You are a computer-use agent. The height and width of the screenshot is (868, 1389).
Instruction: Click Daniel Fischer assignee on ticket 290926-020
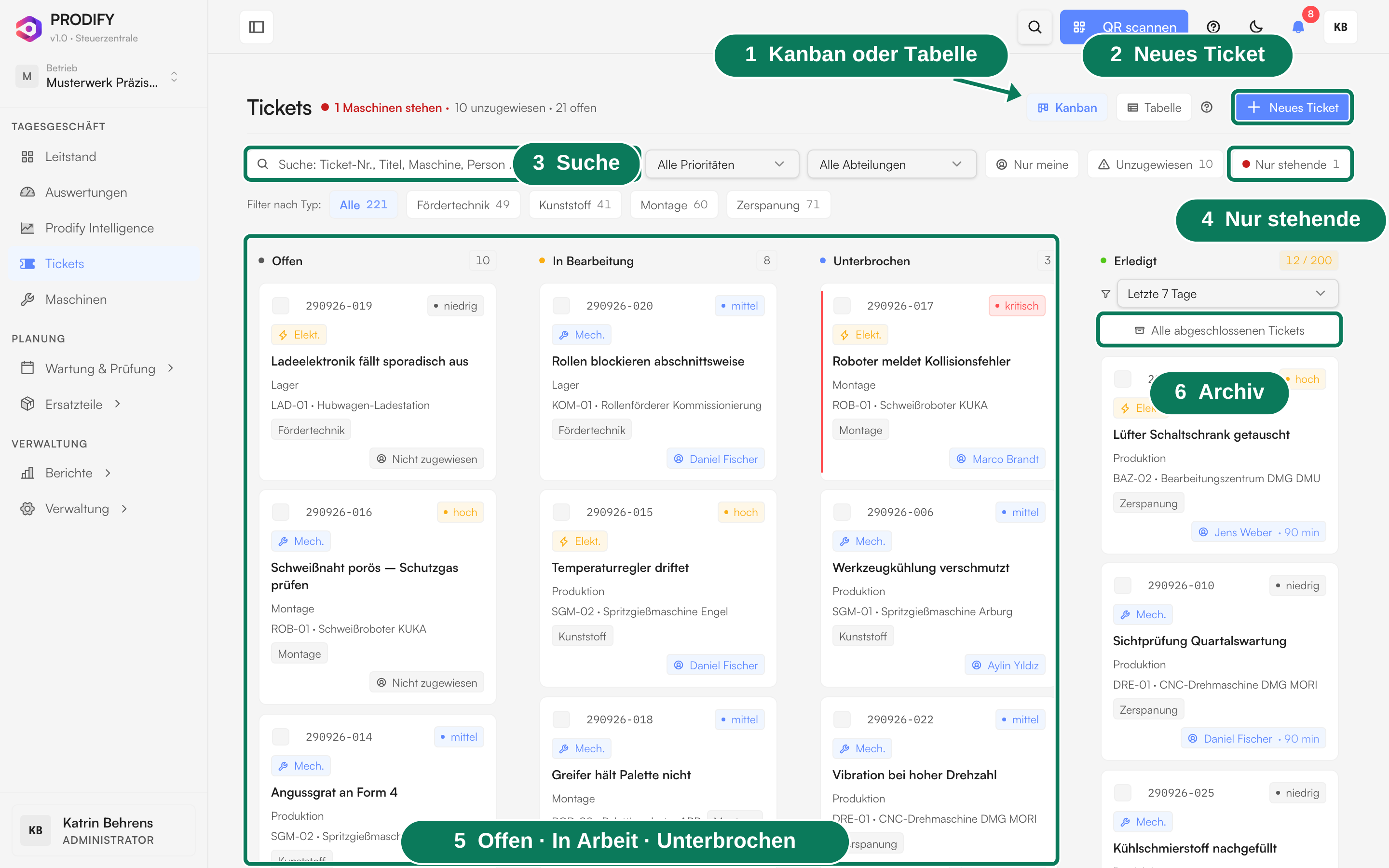pos(716,459)
